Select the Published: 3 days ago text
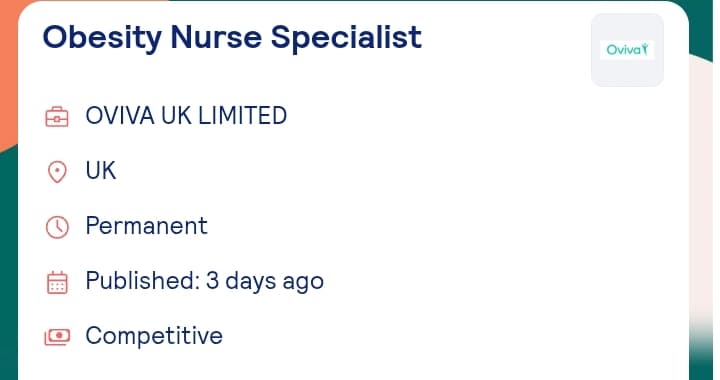The width and height of the screenshot is (720, 380). pyautogui.click(x=204, y=281)
